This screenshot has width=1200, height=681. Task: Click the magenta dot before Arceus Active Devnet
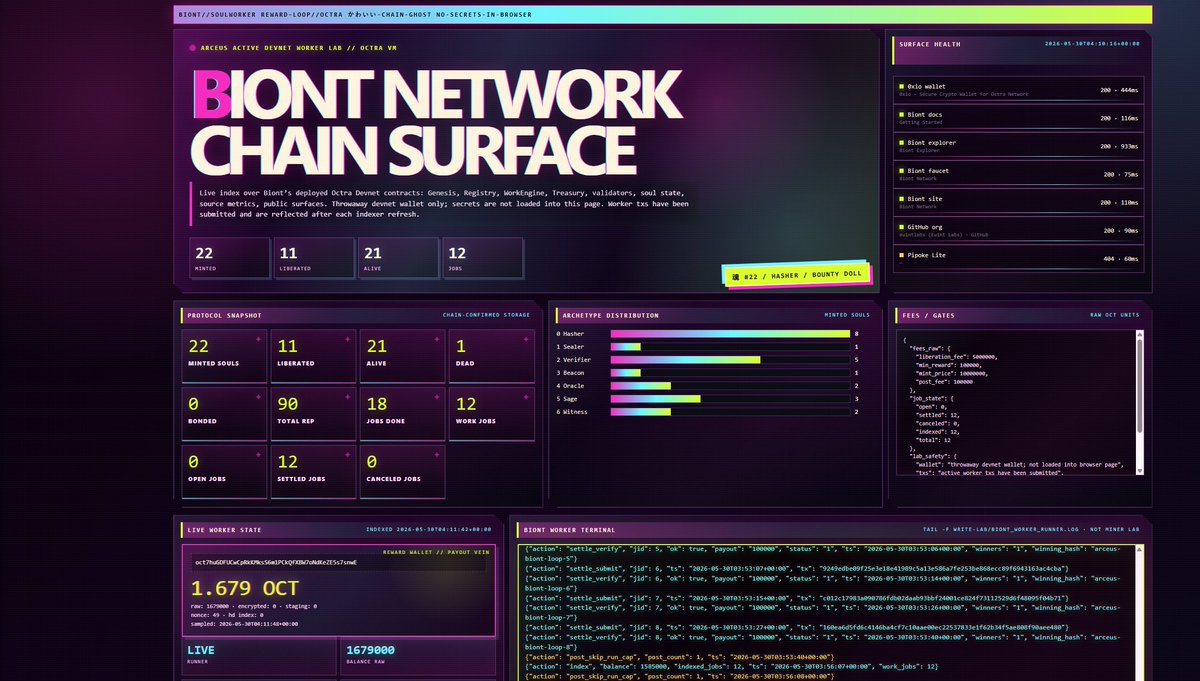(192, 47)
